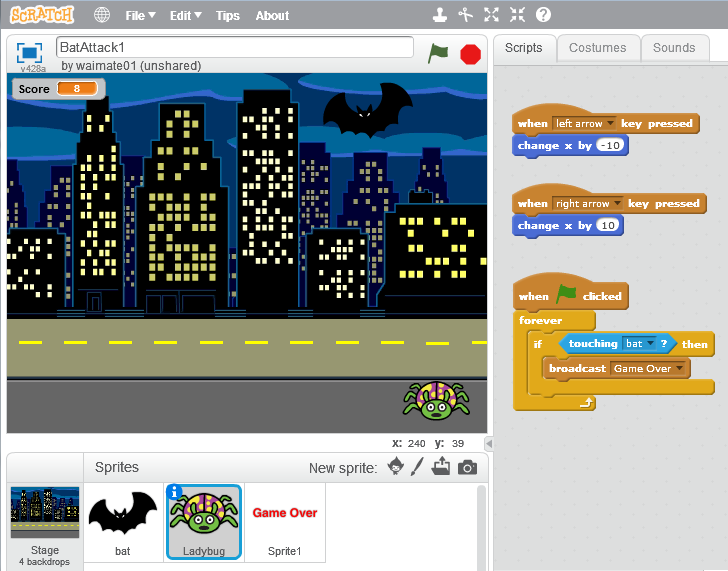Open the language globe menu
The width and height of the screenshot is (728, 571).
102,15
